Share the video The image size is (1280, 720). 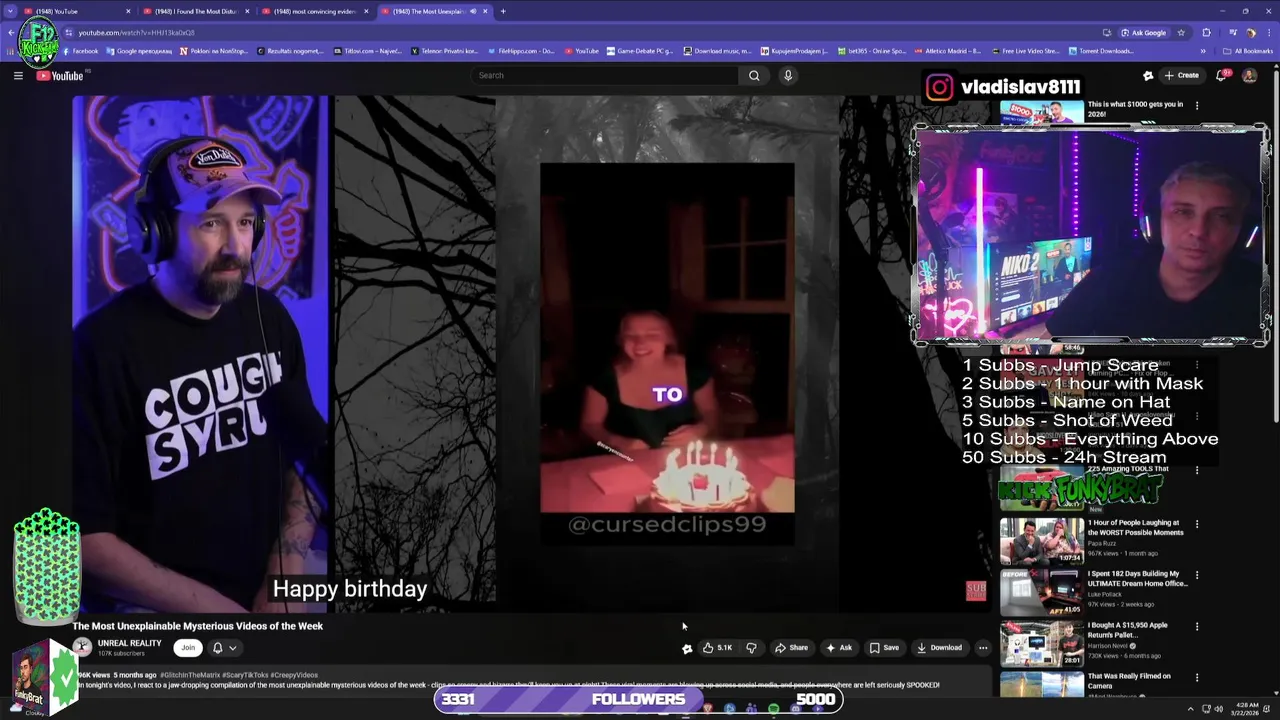click(x=791, y=647)
